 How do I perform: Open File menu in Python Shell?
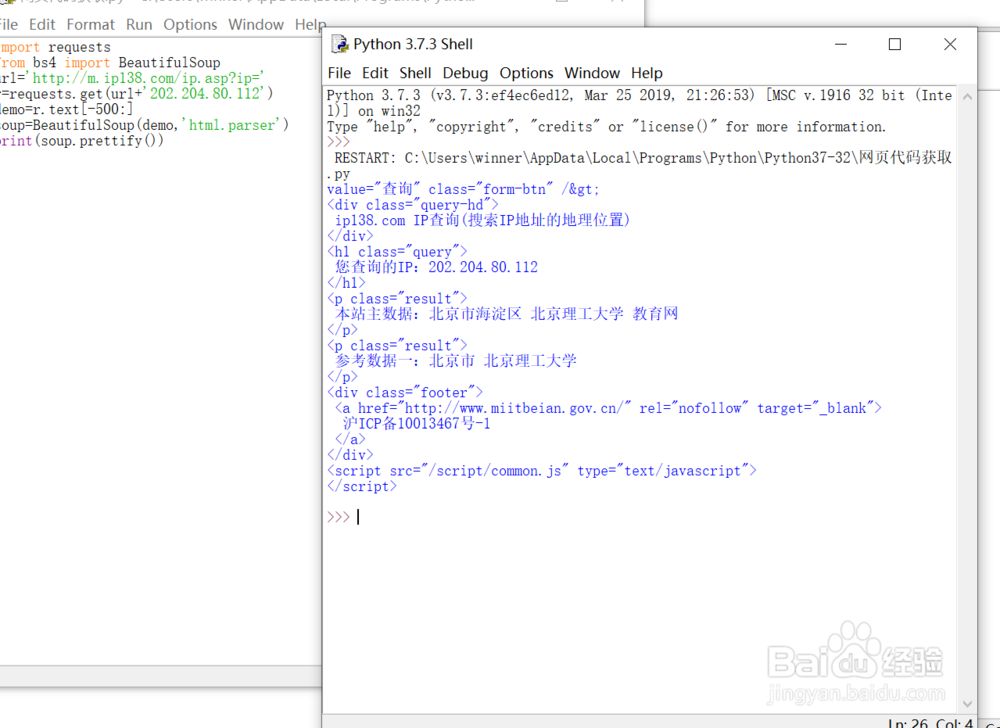point(339,73)
